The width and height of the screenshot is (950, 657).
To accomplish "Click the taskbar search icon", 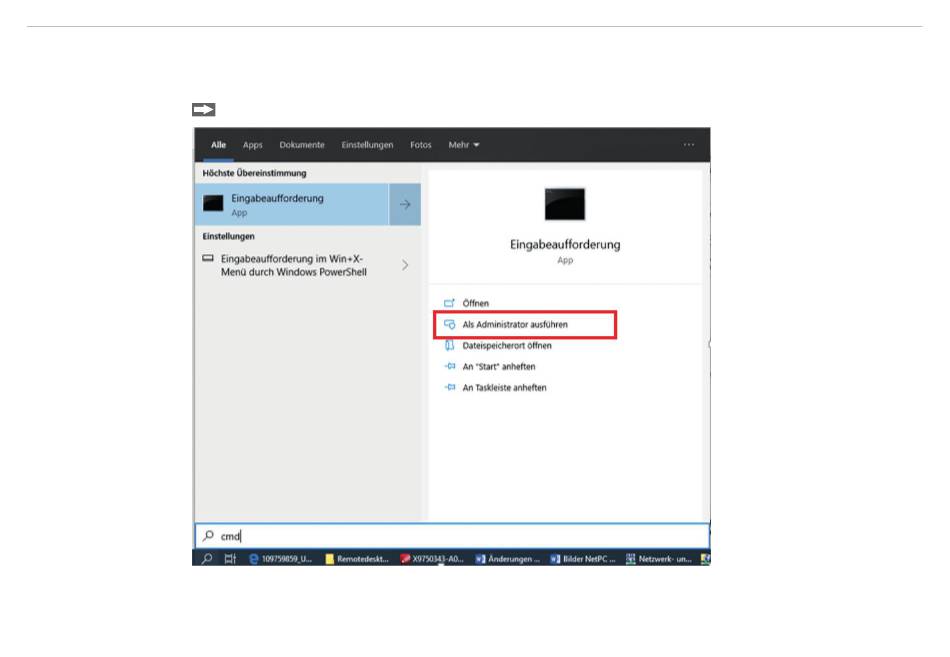I will coord(207,558).
